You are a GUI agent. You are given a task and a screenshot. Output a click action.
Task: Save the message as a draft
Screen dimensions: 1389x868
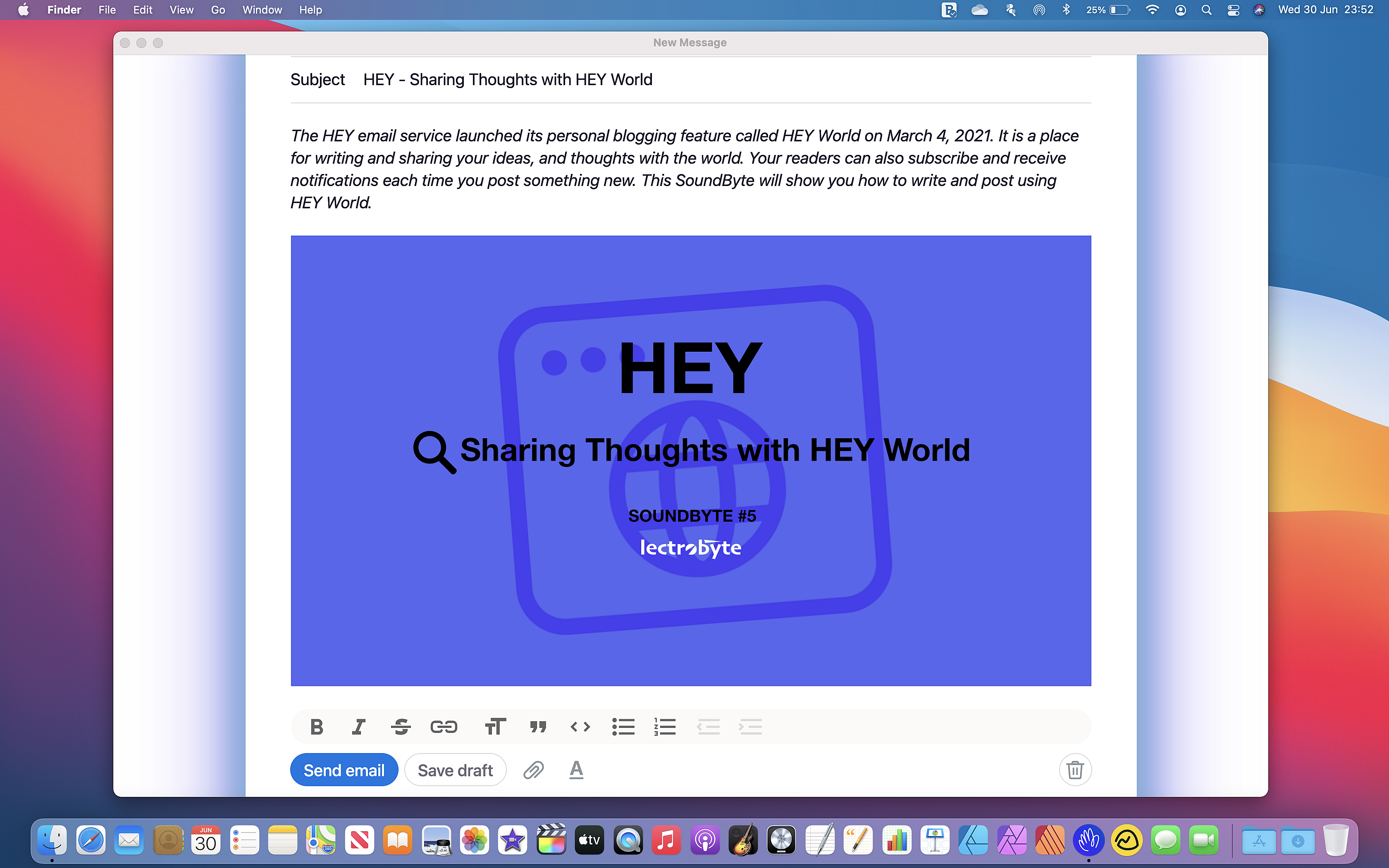[x=455, y=770]
